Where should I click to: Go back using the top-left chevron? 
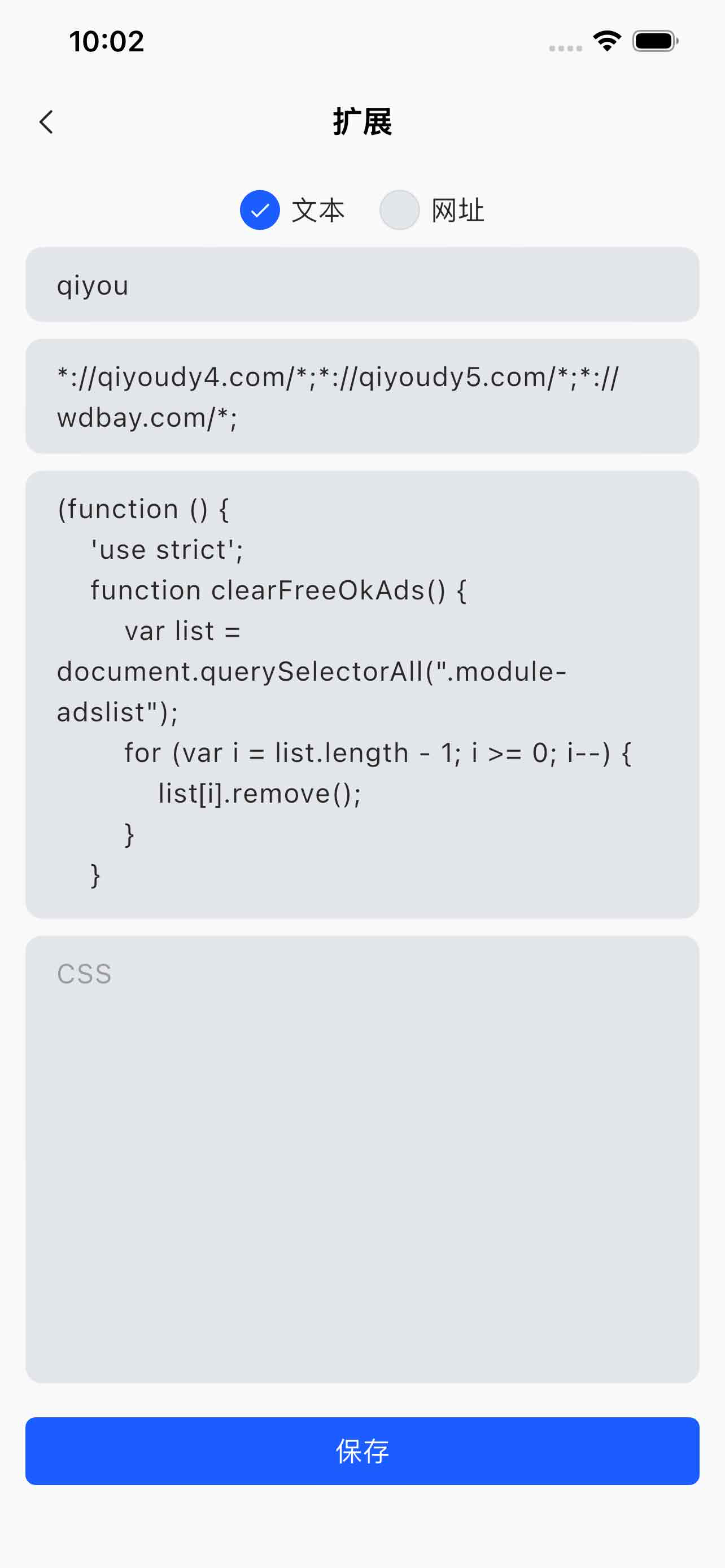coord(46,122)
